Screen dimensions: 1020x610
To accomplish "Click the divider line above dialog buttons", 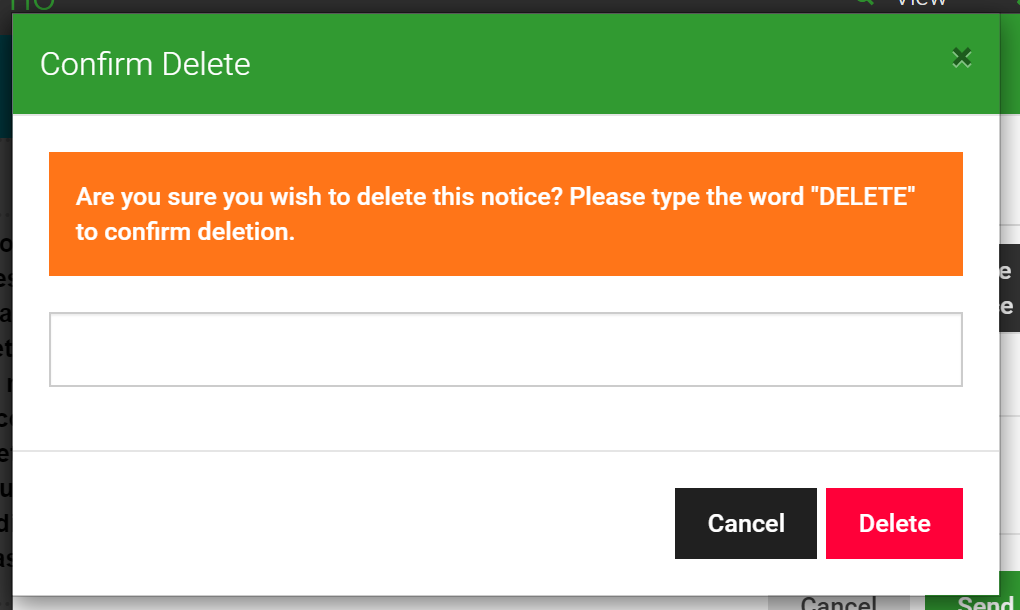I will click(x=505, y=451).
